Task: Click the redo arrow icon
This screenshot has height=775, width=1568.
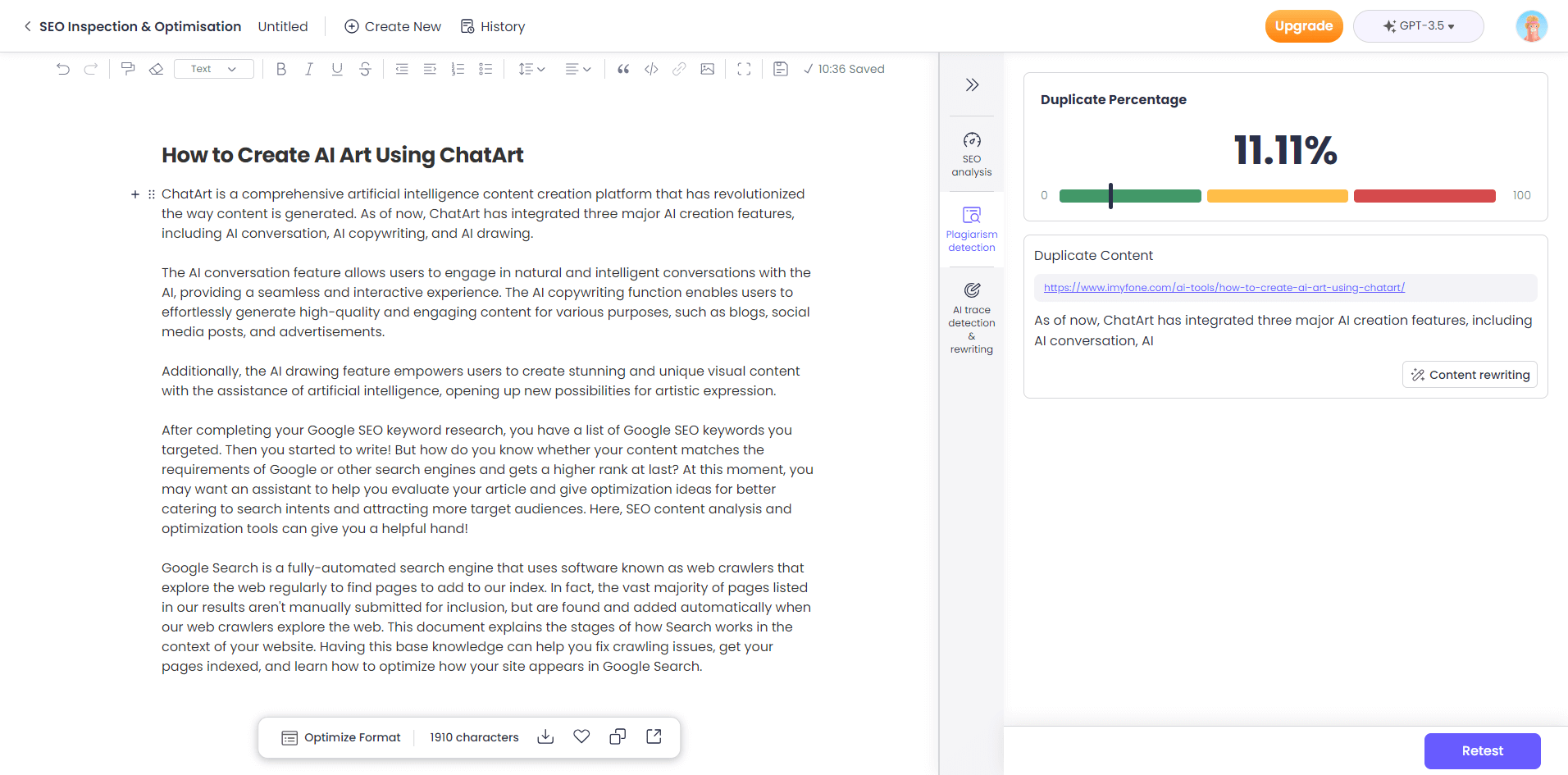Action: pyautogui.click(x=91, y=69)
